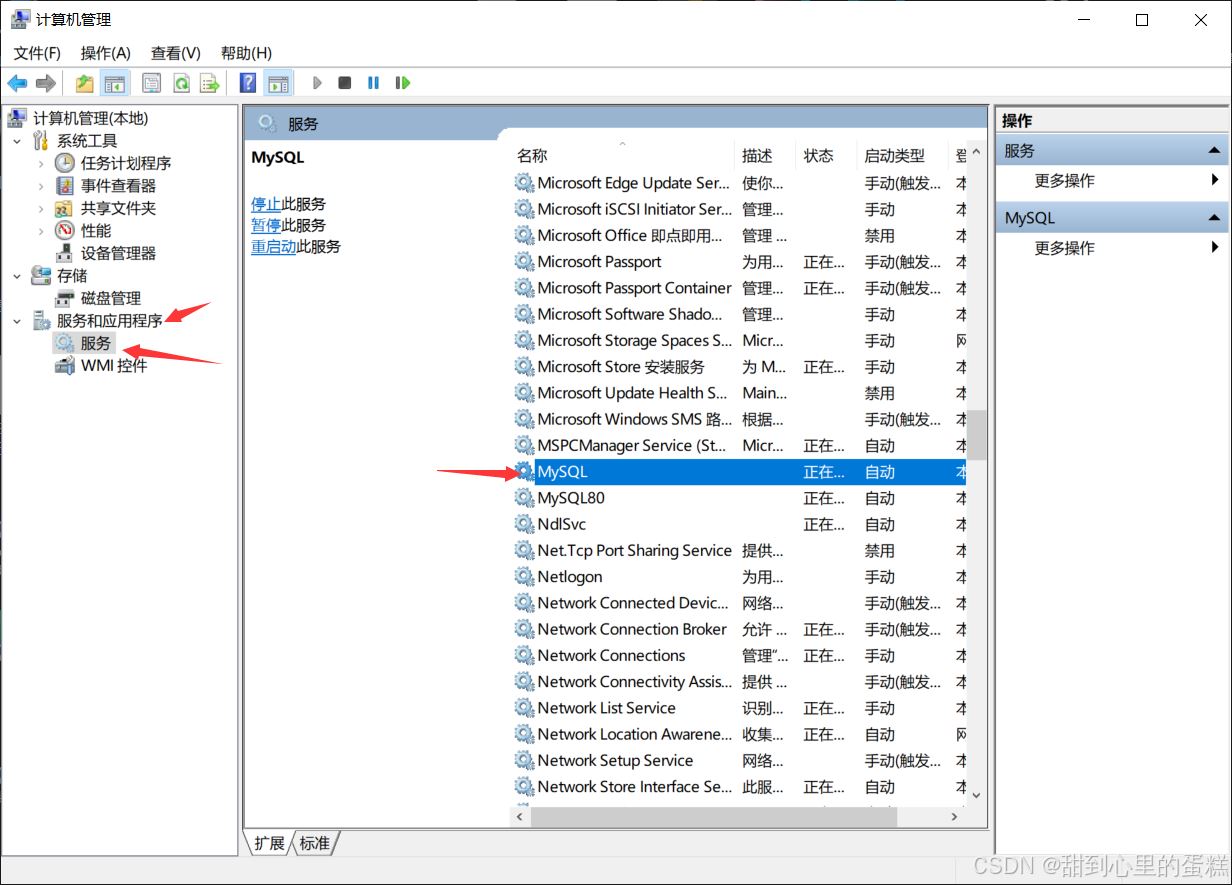Image resolution: width=1232 pixels, height=885 pixels.
Task: Collapse the MySQL section in 操作 pane
Action: (1214, 218)
